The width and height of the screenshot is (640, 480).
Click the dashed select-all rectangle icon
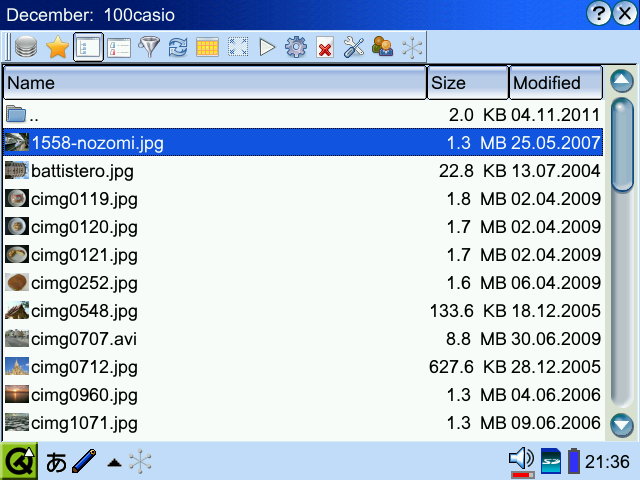[x=237, y=47]
